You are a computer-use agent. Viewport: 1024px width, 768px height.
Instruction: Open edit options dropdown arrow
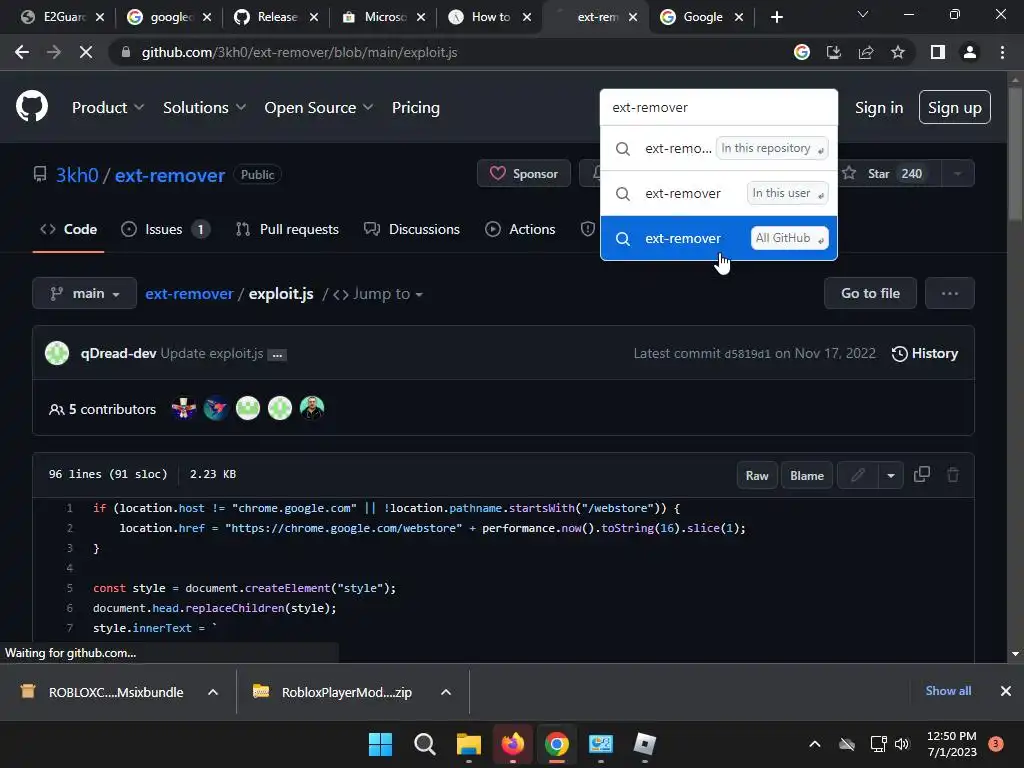click(x=891, y=475)
